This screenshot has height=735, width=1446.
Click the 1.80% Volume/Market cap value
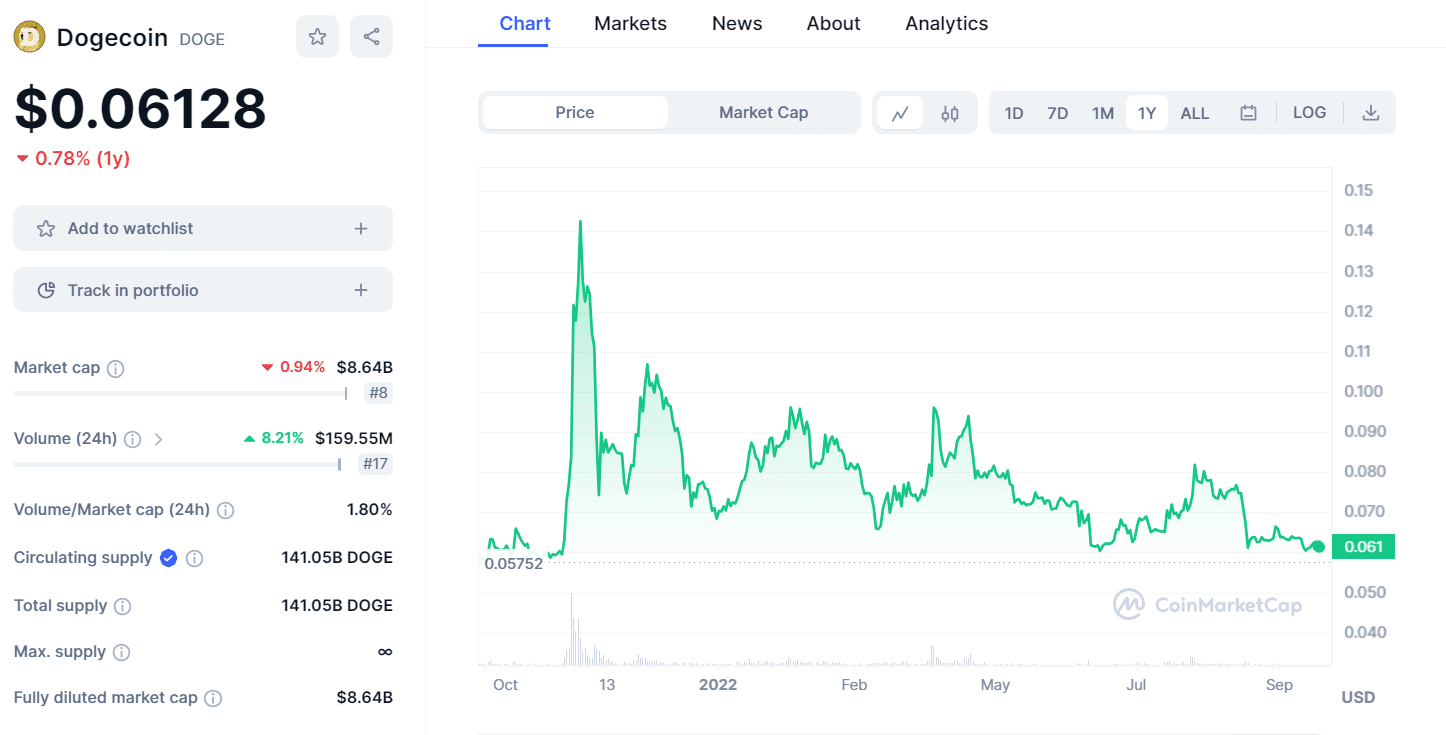pyautogui.click(x=370, y=509)
